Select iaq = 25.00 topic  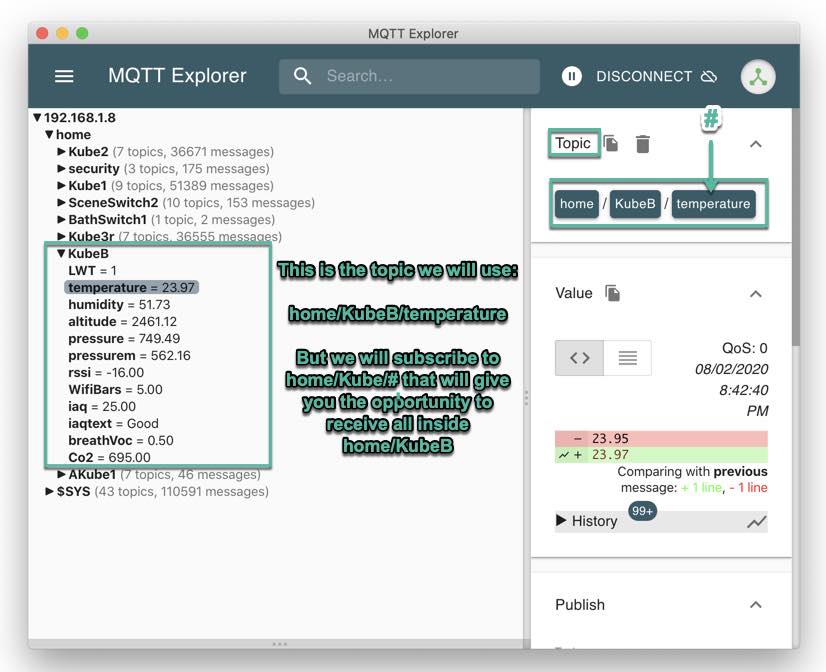(102, 407)
